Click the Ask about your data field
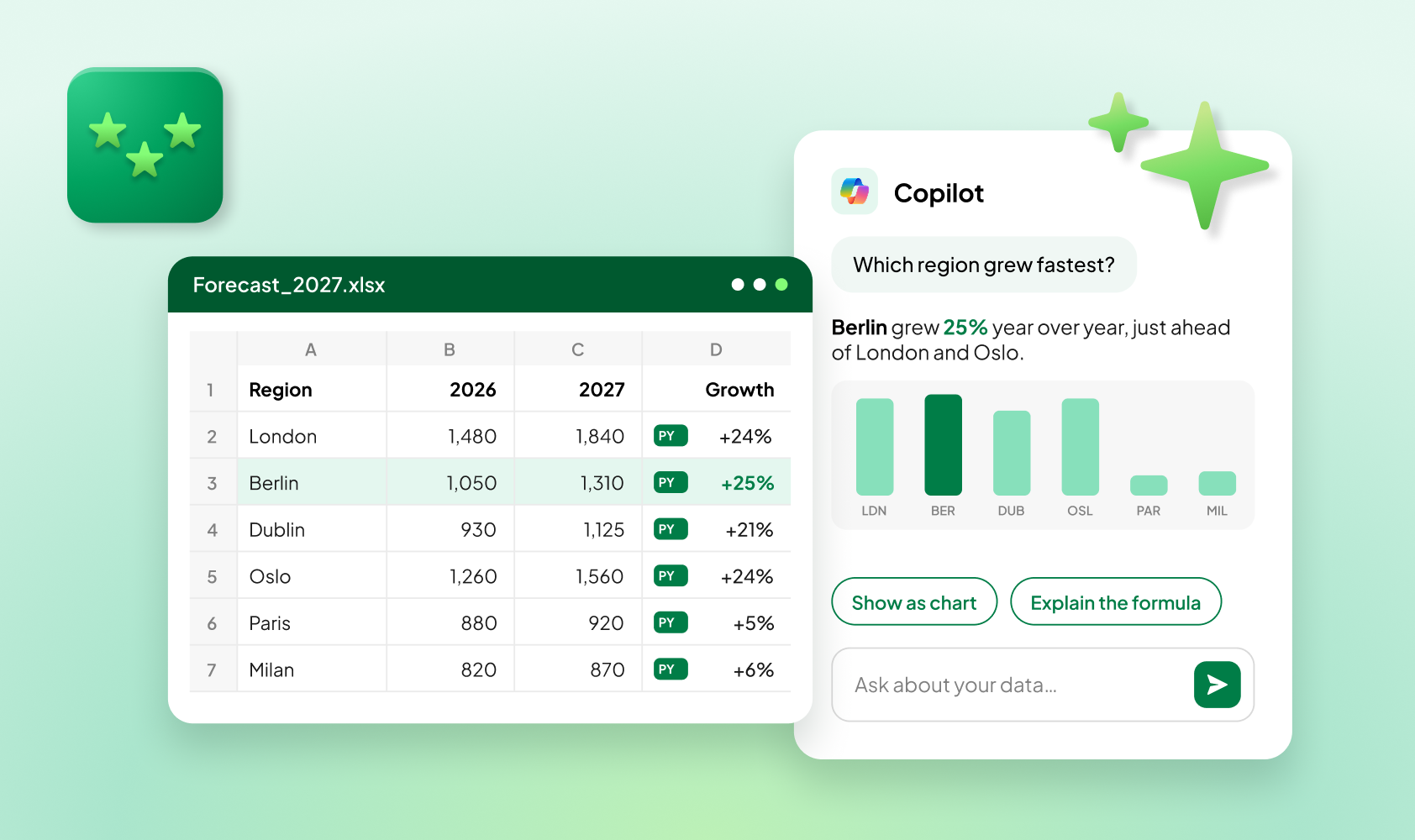 (x=1013, y=685)
